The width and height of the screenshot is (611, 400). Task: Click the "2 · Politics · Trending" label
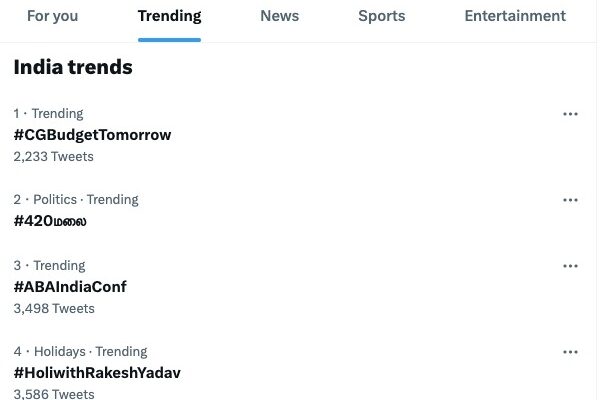(x=76, y=199)
